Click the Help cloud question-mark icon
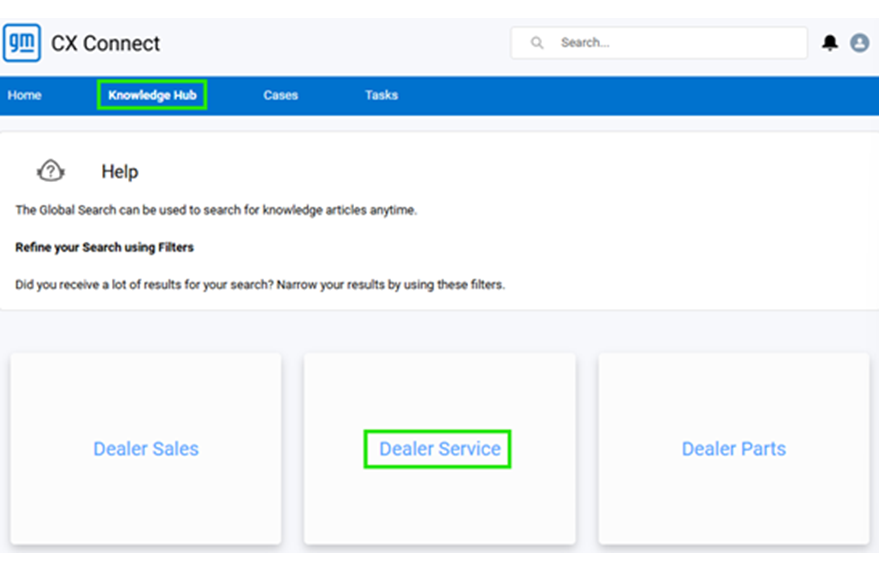Screen dimensions: 879x571 click(x=50, y=171)
